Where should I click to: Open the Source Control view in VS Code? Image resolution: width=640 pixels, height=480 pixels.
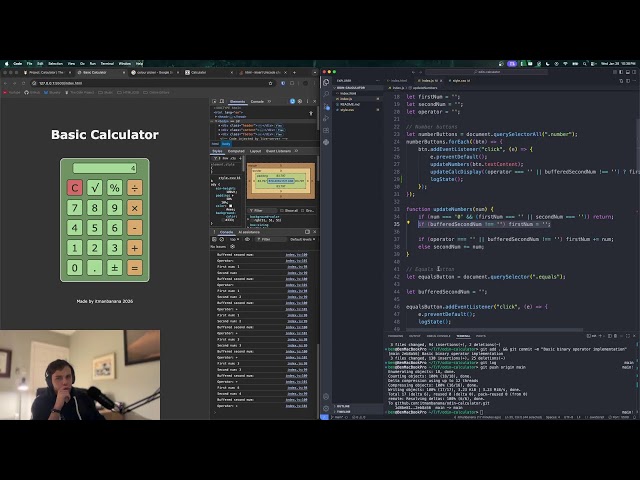click(x=326, y=106)
